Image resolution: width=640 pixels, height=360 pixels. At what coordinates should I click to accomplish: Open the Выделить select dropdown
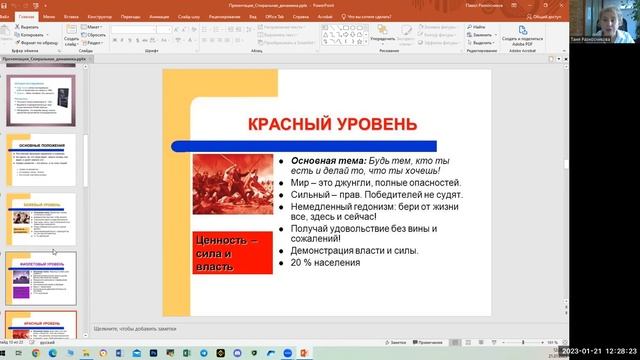pyautogui.click(x=481, y=42)
